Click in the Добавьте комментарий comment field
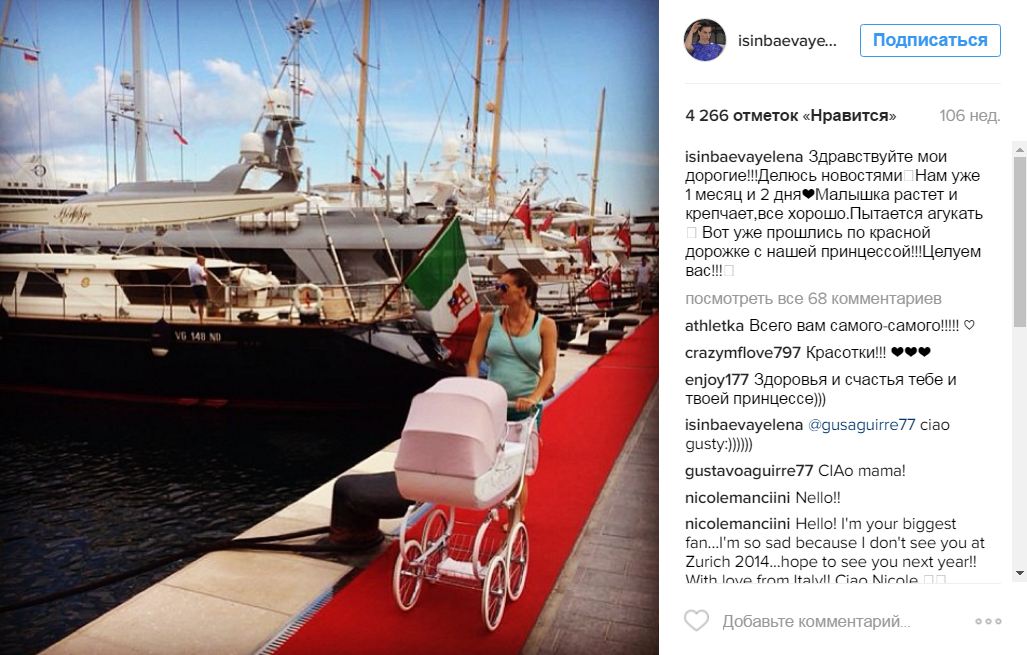The width and height of the screenshot is (1027, 655). click(816, 622)
